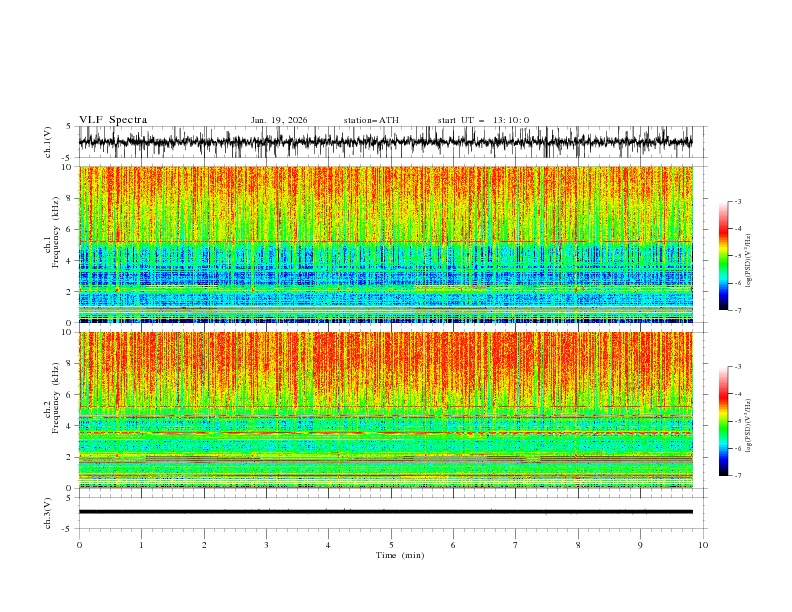Viewport: 792px width, 612px height.
Task: Click the '5' tick on time axis
Action: point(391,545)
